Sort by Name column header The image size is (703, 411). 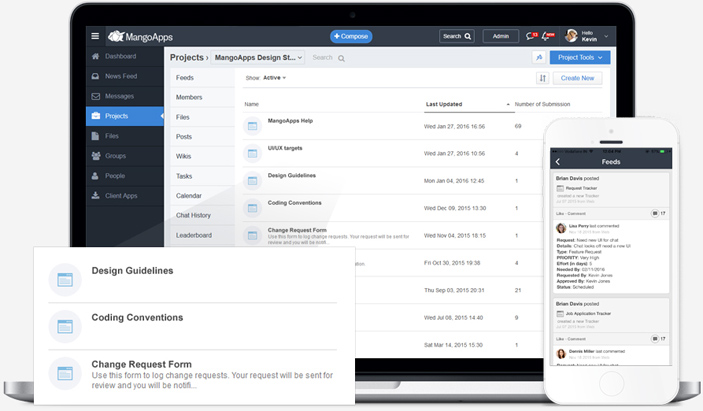coord(252,104)
